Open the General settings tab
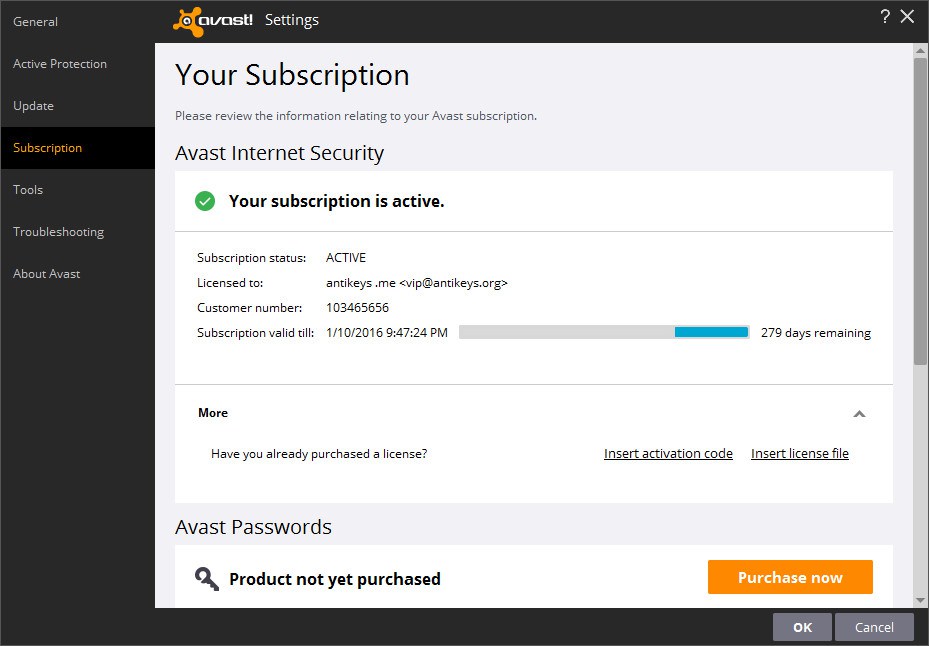This screenshot has height=646, width=929. tap(36, 22)
